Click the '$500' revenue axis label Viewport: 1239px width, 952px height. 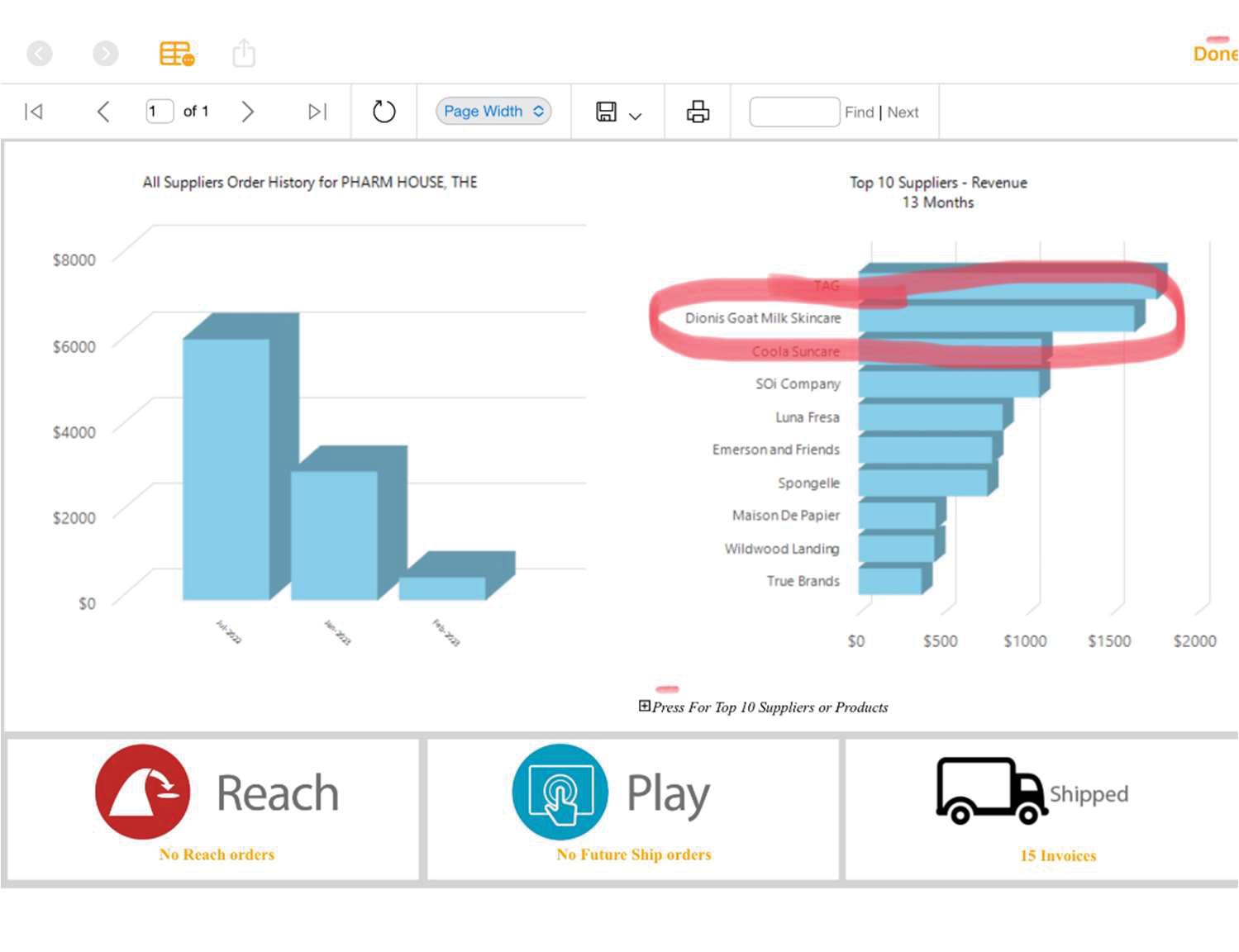[941, 641]
